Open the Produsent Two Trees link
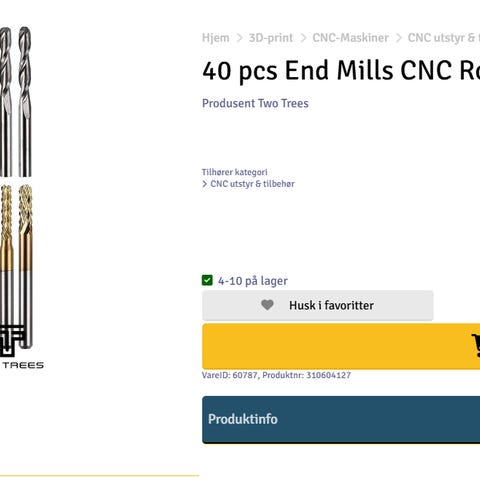 coord(255,103)
